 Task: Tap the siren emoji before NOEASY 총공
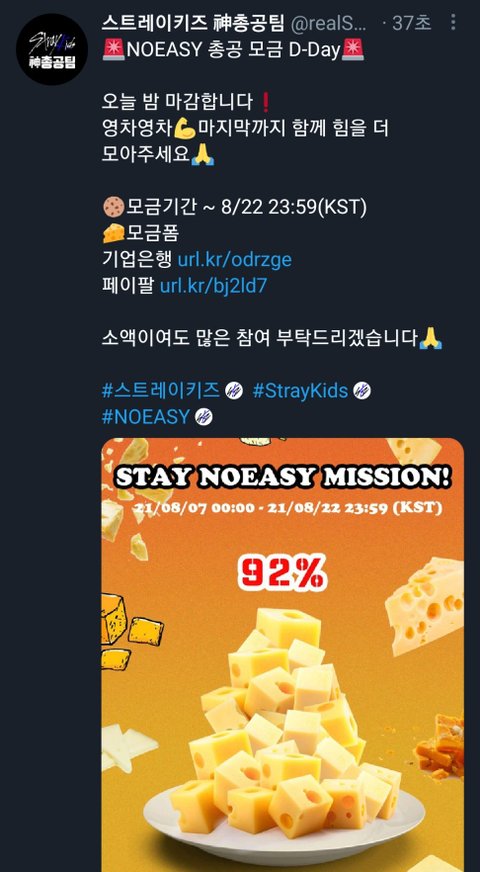114,50
